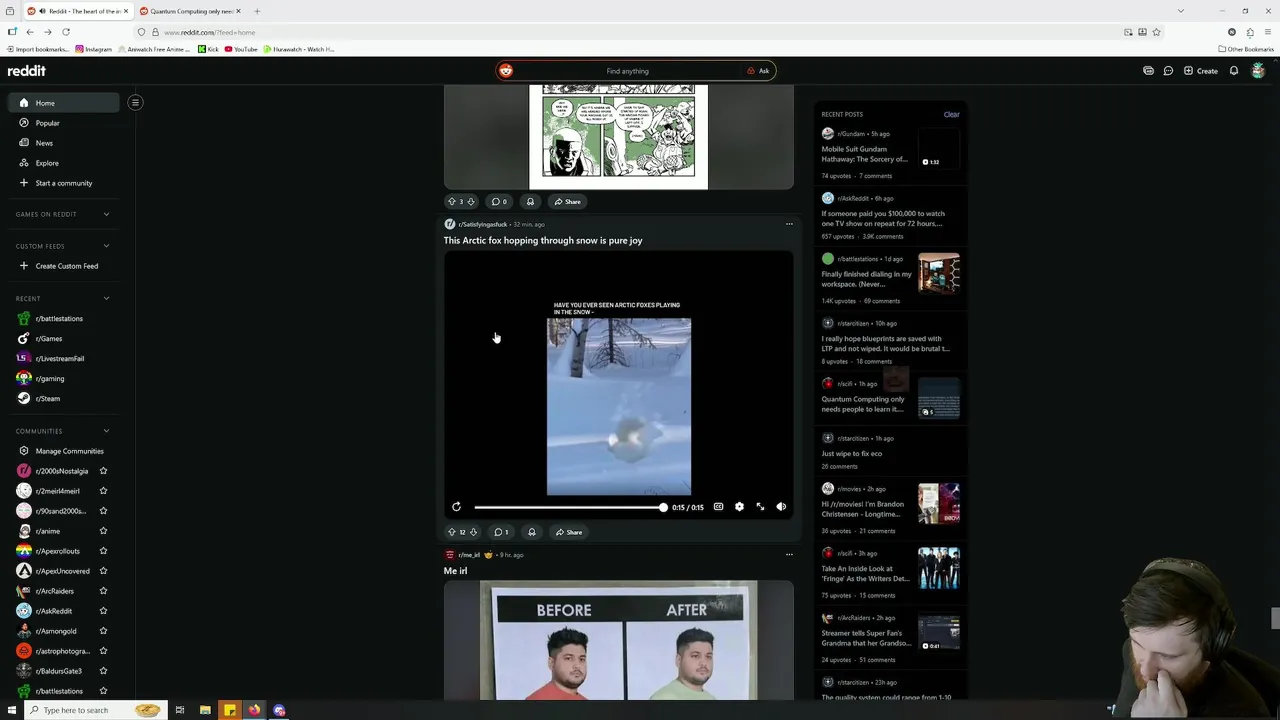
Task: Open the overflow menu of the Arctic fox post
Action: click(x=789, y=224)
